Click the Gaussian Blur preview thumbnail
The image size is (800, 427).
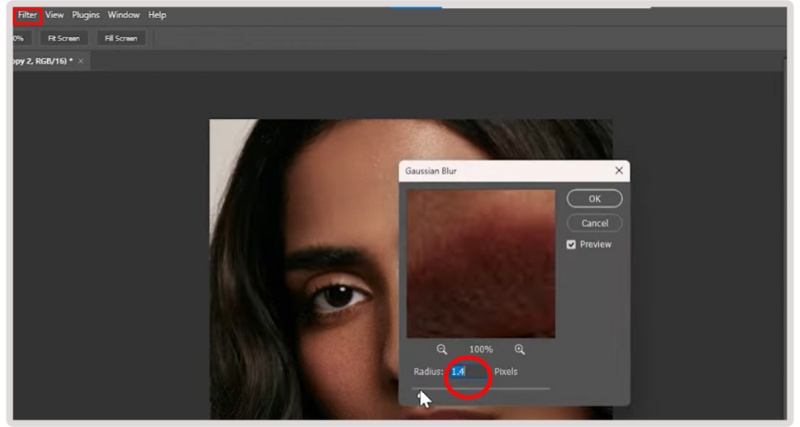click(x=481, y=264)
